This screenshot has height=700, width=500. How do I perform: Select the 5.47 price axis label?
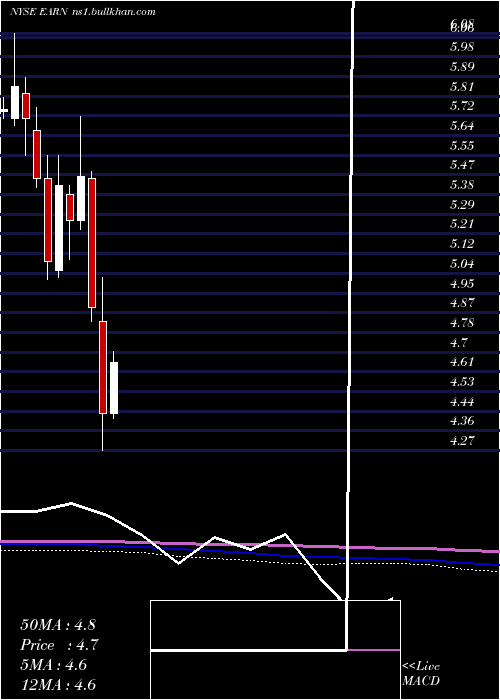click(462, 165)
